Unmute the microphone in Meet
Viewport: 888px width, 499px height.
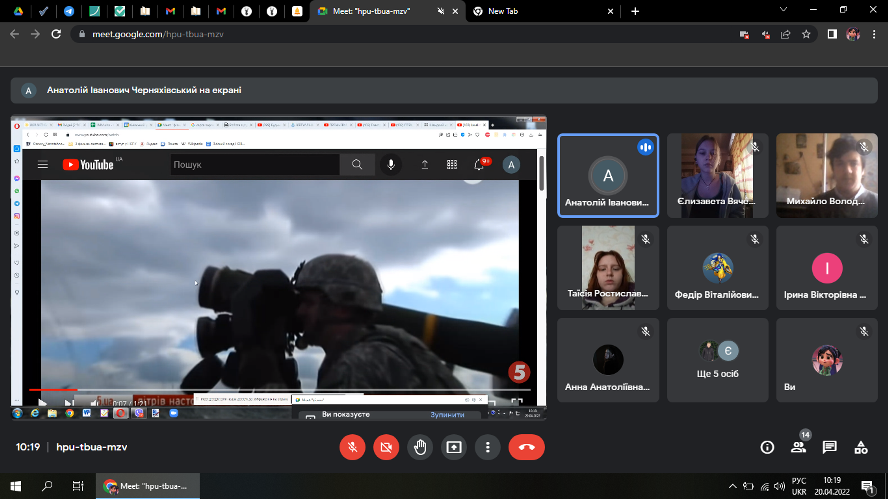pyautogui.click(x=352, y=447)
